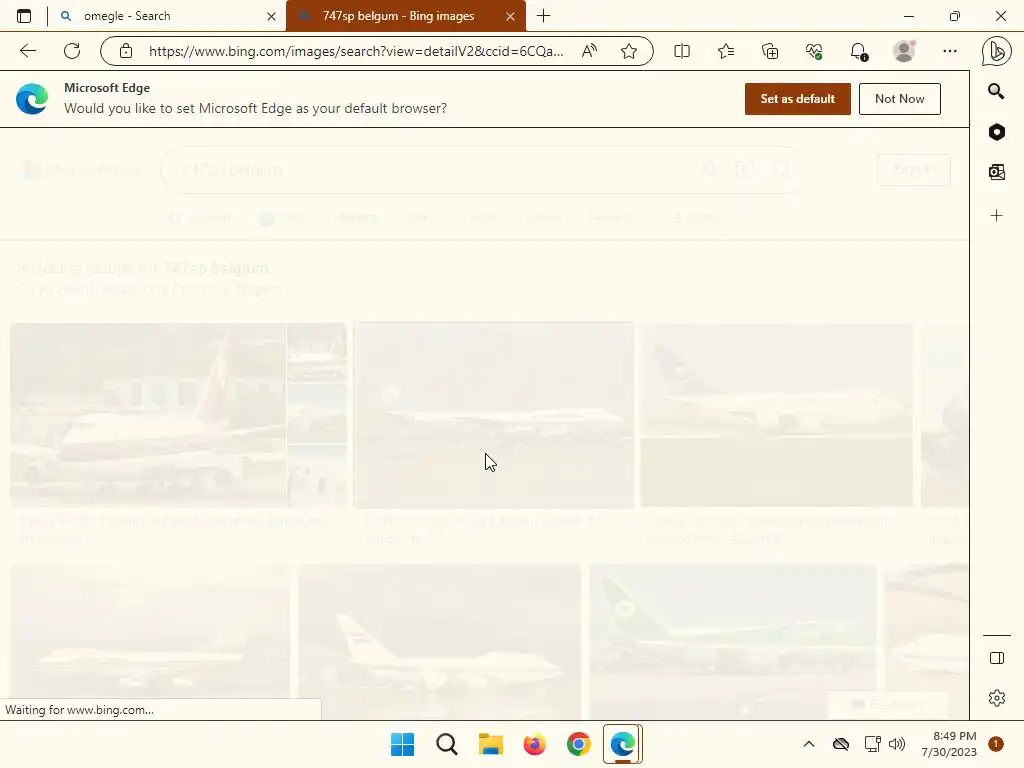Open clock showing 8:49 PM
1024x768 pixels.
click(x=949, y=744)
